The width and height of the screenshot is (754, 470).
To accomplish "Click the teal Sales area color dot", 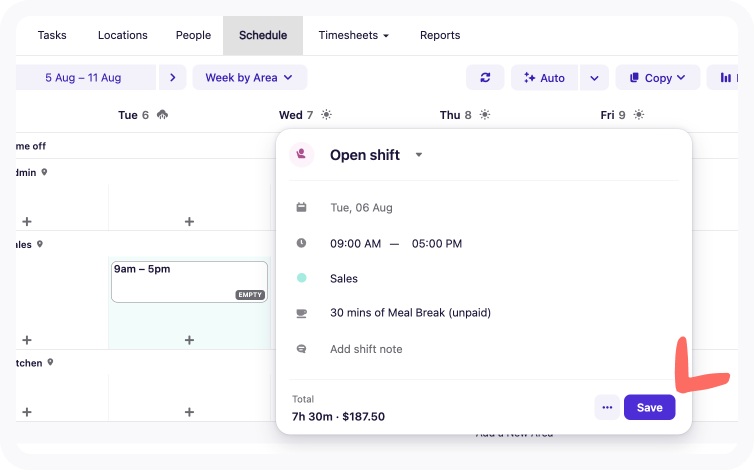I will click(x=301, y=278).
